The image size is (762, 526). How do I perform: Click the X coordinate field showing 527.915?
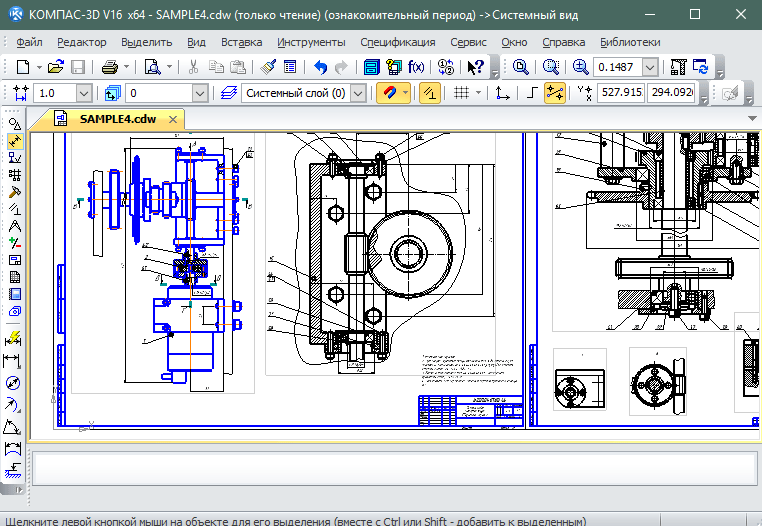pos(618,93)
